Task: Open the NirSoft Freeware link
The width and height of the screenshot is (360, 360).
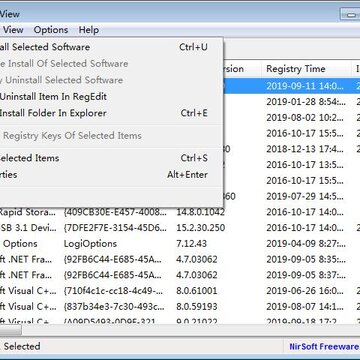Action: [x=324, y=347]
